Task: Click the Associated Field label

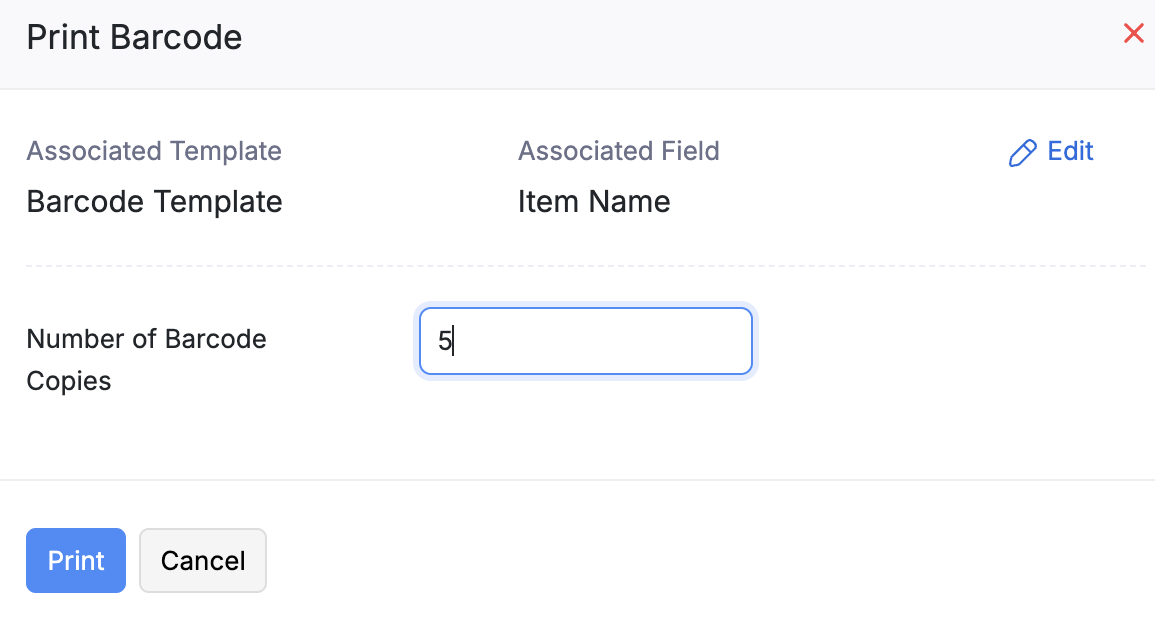Action: [618, 151]
